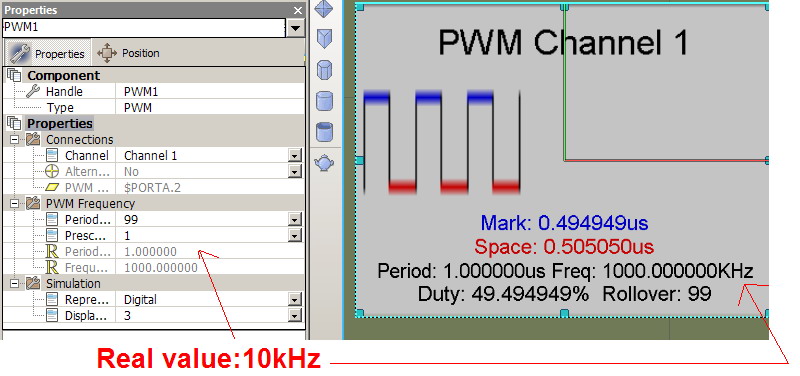800x376 pixels.
Task: Click the Duty: 49.494949% text
Action: pyautogui.click(x=503, y=294)
